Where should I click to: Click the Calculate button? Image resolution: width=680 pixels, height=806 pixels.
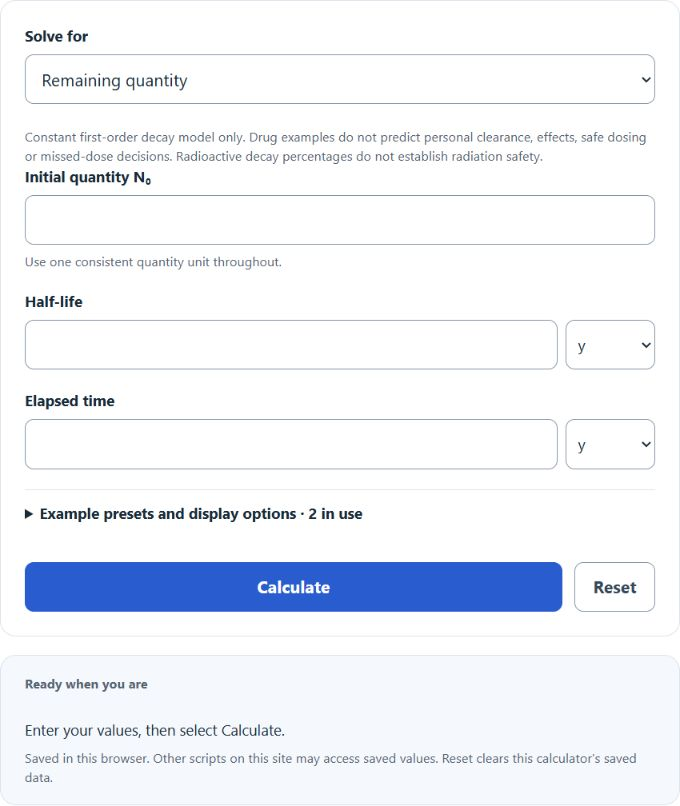click(293, 587)
